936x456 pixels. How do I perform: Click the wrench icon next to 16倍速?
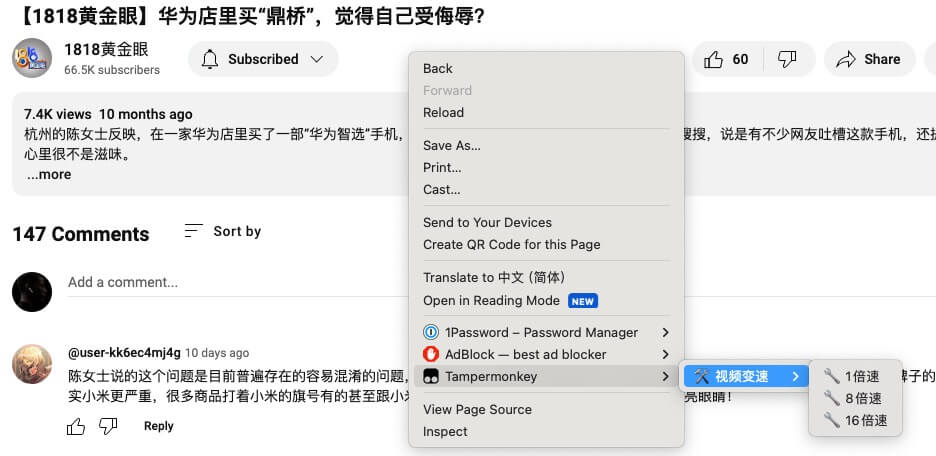coord(831,420)
